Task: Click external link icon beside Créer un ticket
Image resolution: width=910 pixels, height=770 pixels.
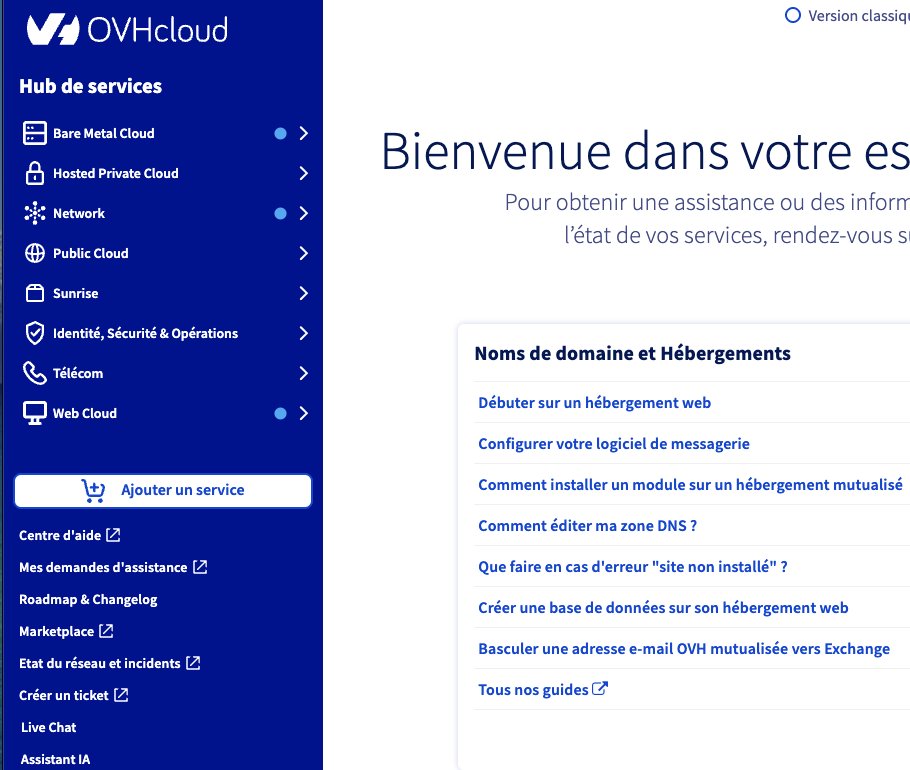Action: [121, 695]
